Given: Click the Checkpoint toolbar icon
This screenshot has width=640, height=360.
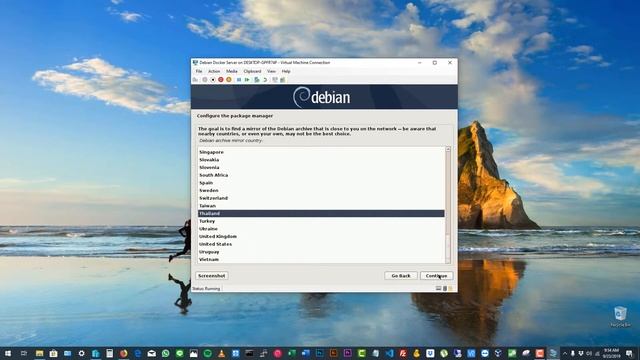Looking at the screenshot, I should pyautogui.click(x=257, y=80).
